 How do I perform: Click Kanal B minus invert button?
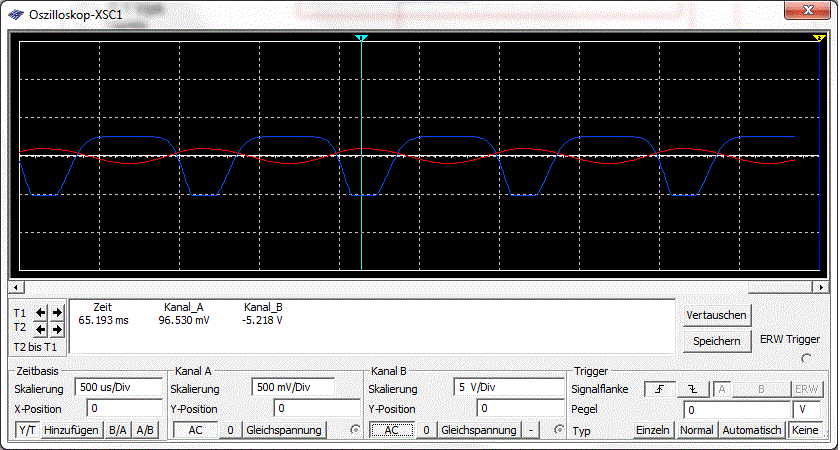[530, 430]
